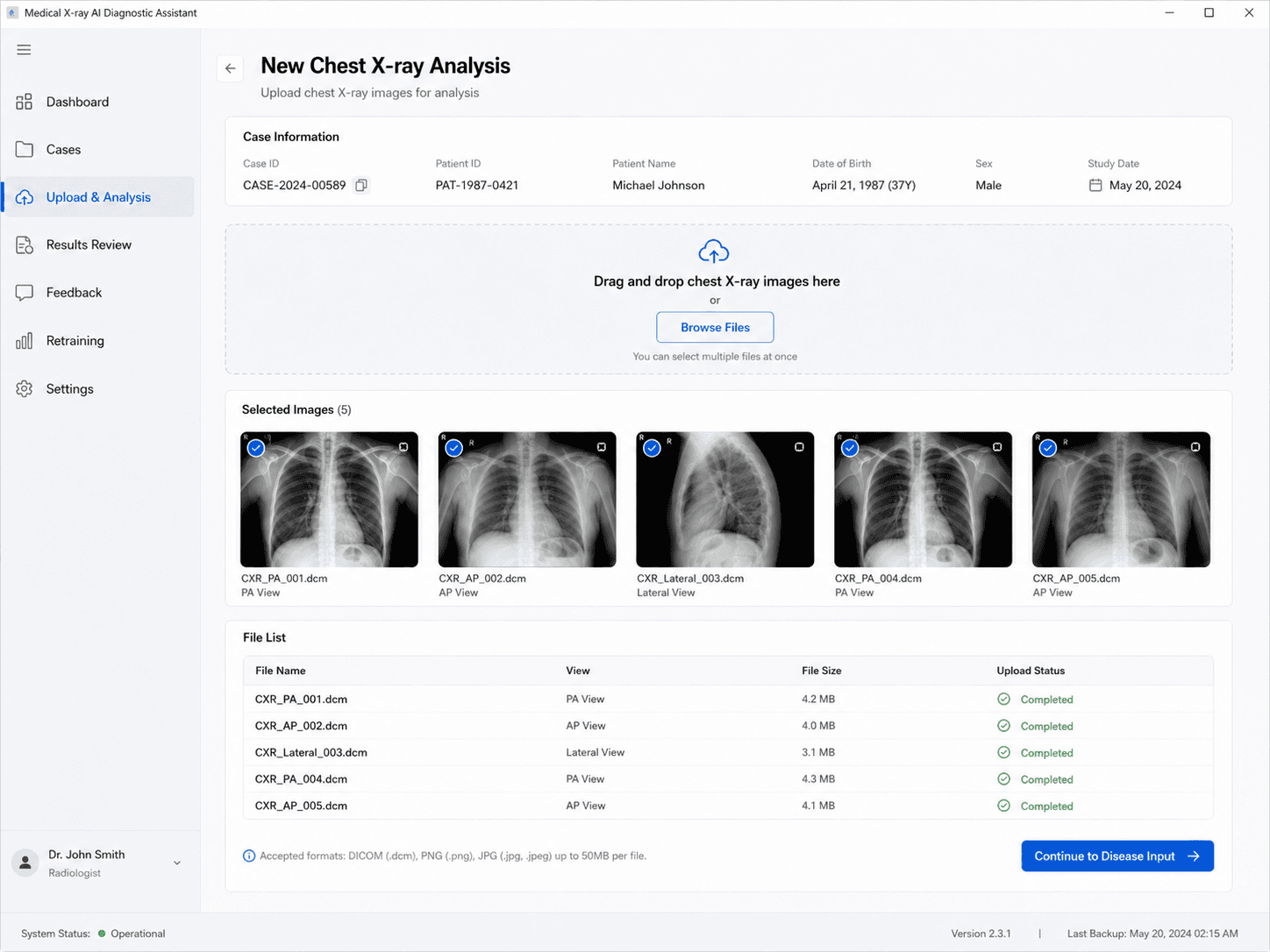1270x952 pixels.
Task: Copy the Case ID with copy icon
Action: (361, 185)
